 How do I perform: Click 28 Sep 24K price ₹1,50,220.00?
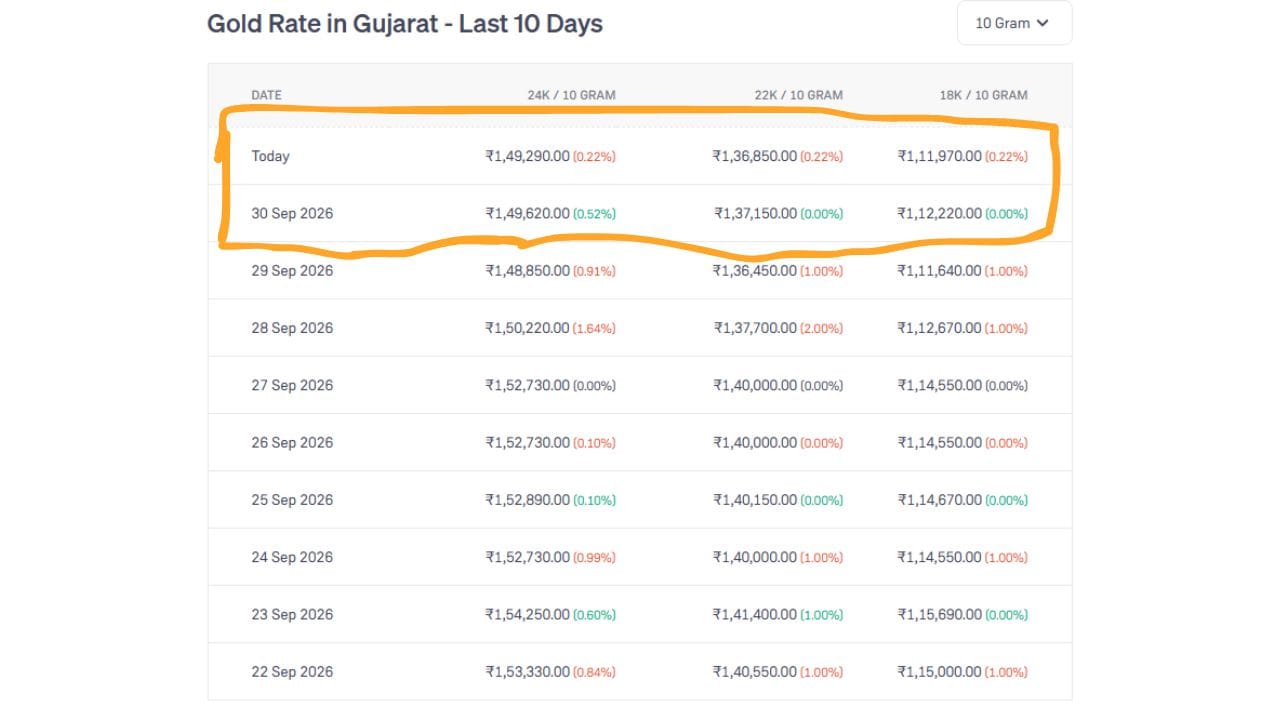point(527,328)
